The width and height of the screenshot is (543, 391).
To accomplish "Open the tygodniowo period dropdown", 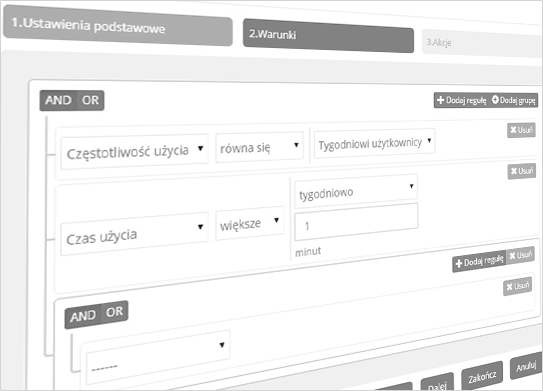I will click(356, 192).
